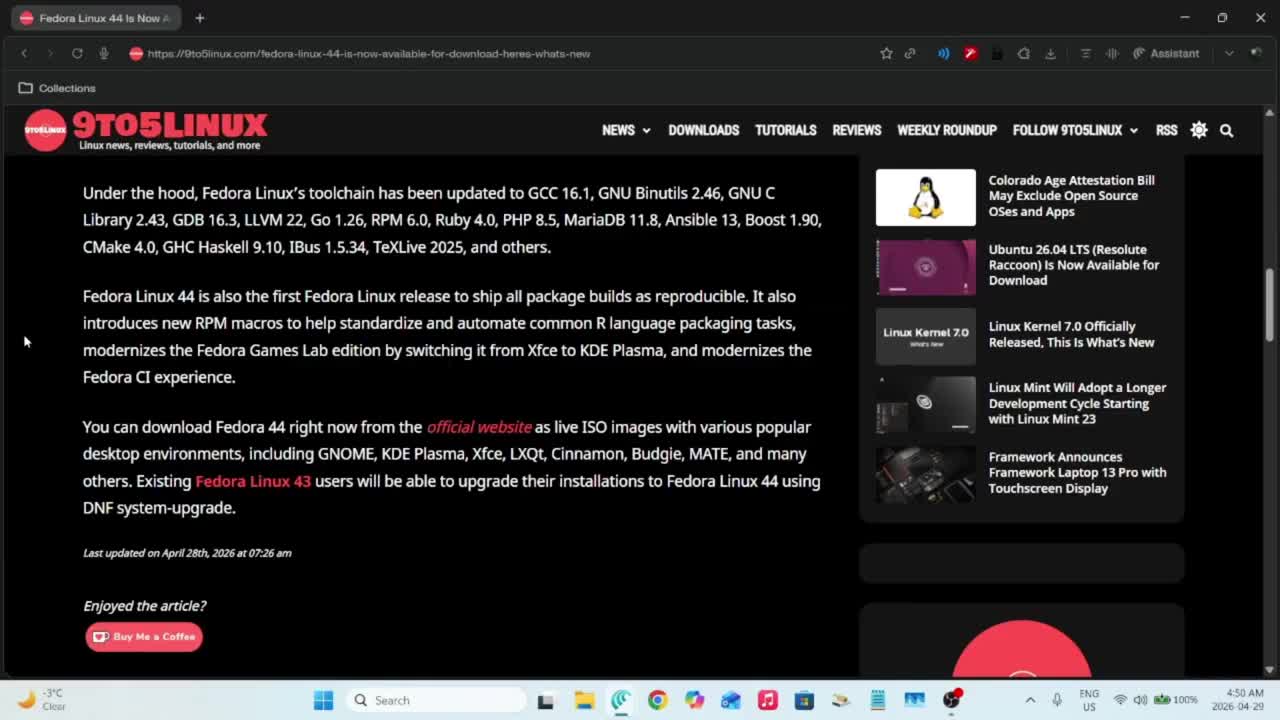Open volume control in system tray
Screen dimensions: 1280x720
(x=1140, y=700)
